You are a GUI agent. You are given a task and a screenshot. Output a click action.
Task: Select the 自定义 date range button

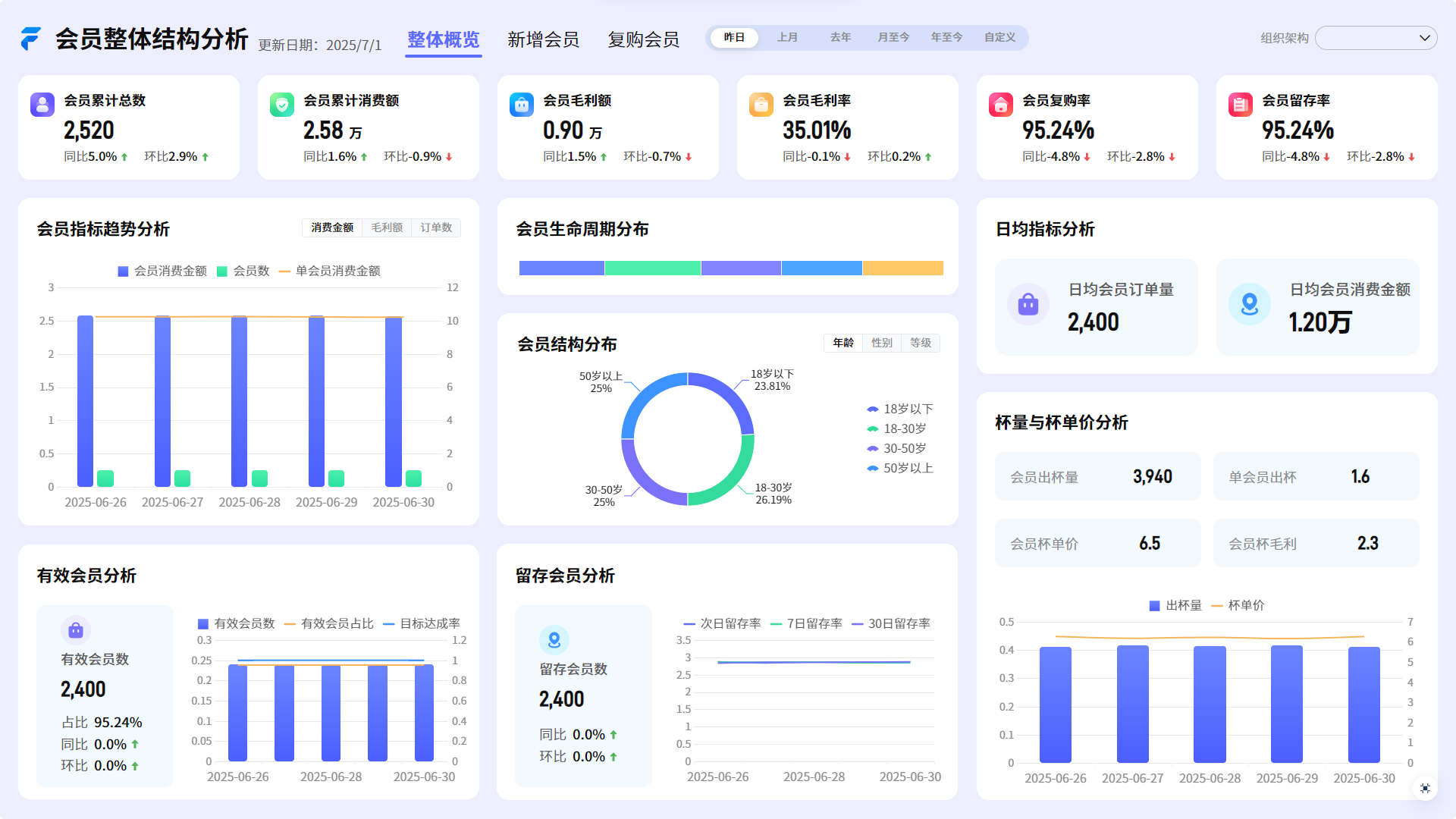999,37
